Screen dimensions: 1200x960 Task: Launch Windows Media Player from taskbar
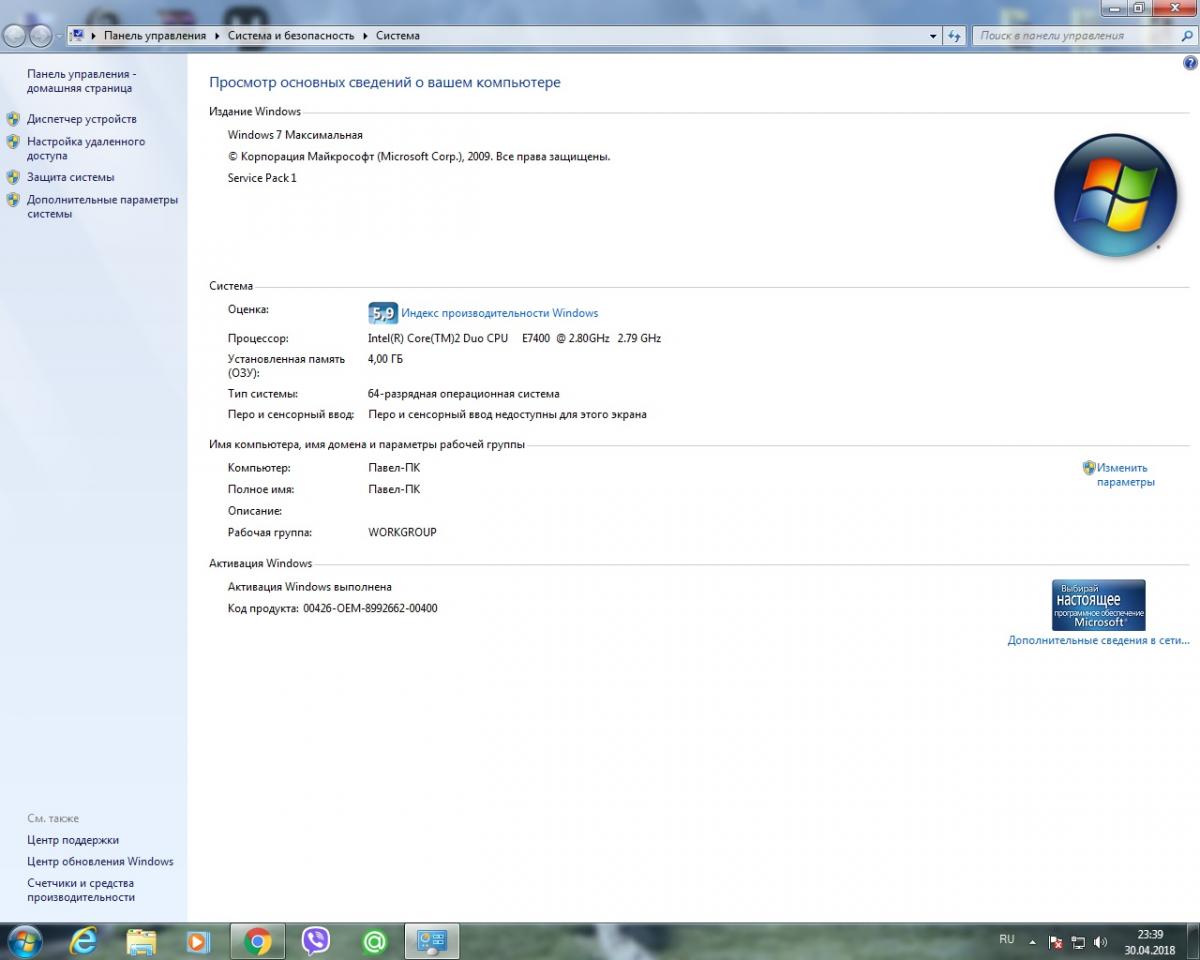coord(199,941)
